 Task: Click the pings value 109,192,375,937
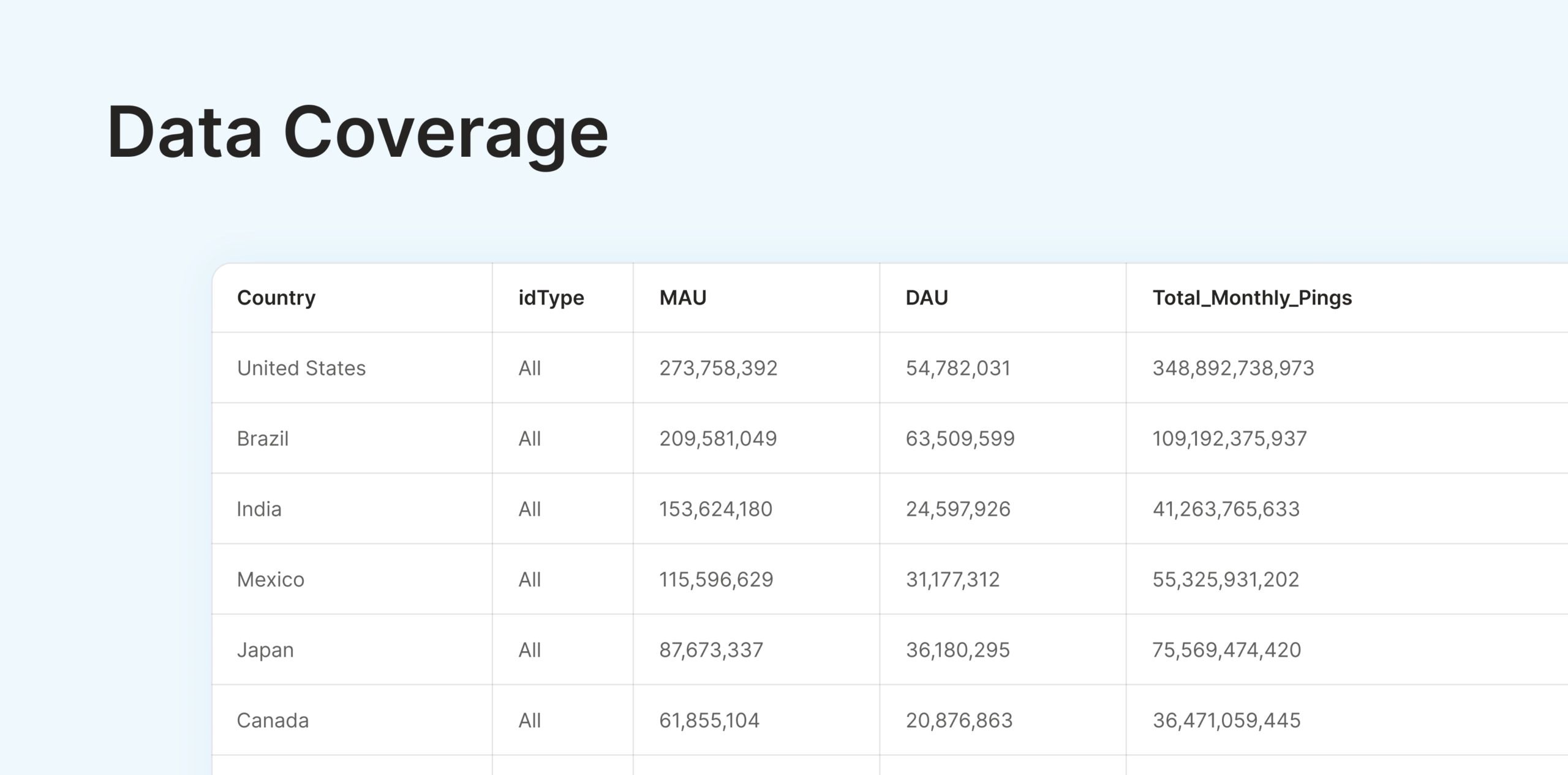coord(1230,439)
